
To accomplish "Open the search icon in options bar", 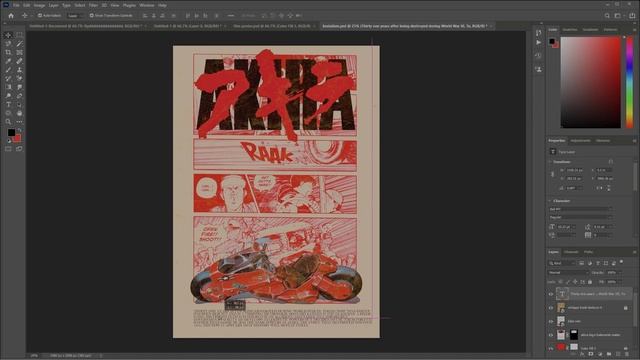I will [x=607, y=16].
